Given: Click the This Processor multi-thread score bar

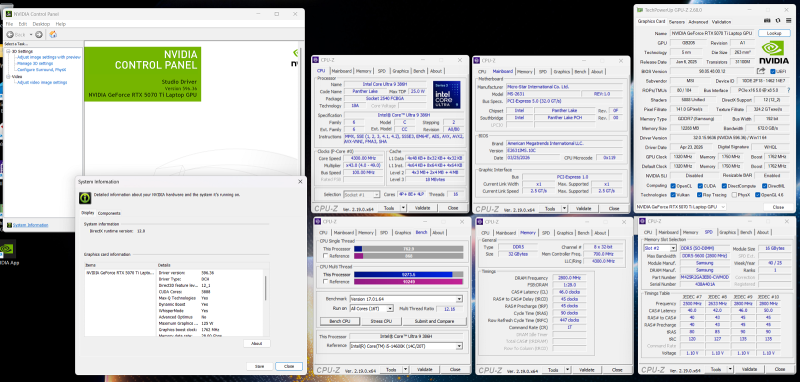Looking at the screenshot, I should point(409,274).
